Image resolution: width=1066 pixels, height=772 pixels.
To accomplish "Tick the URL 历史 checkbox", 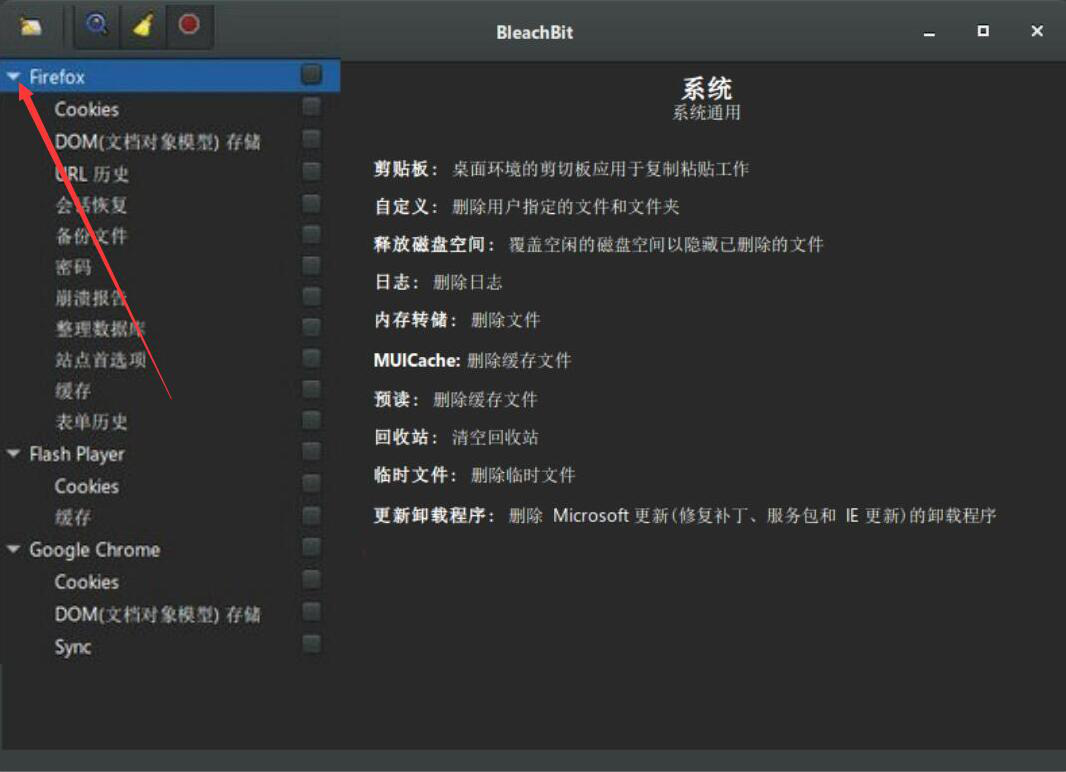I will 311,171.
